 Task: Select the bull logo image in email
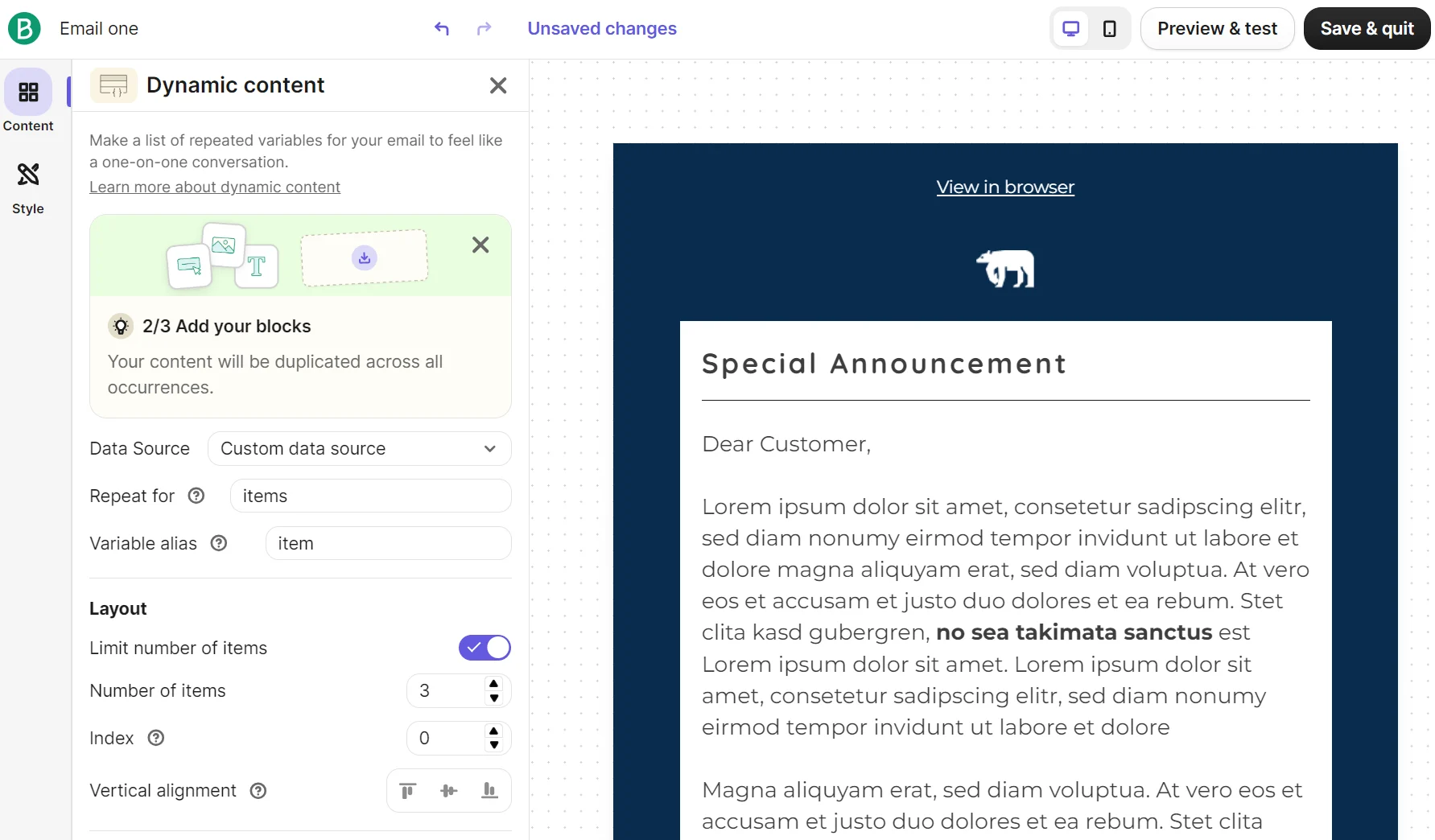click(1005, 269)
